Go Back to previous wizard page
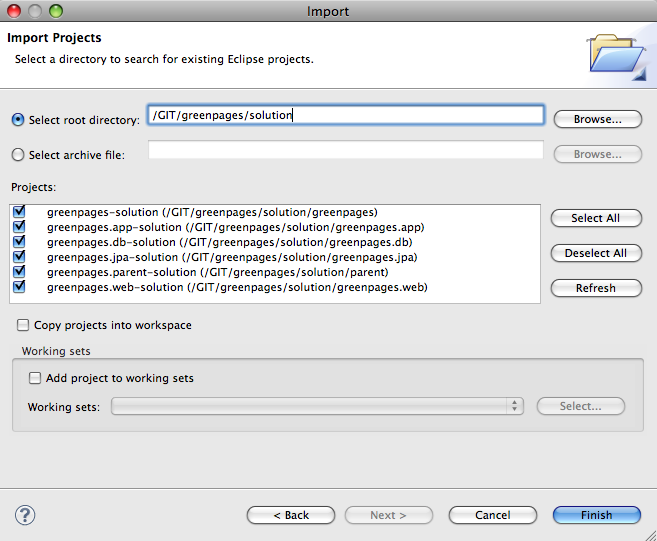The height and width of the screenshot is (541, 657). [x=291, y=515]
